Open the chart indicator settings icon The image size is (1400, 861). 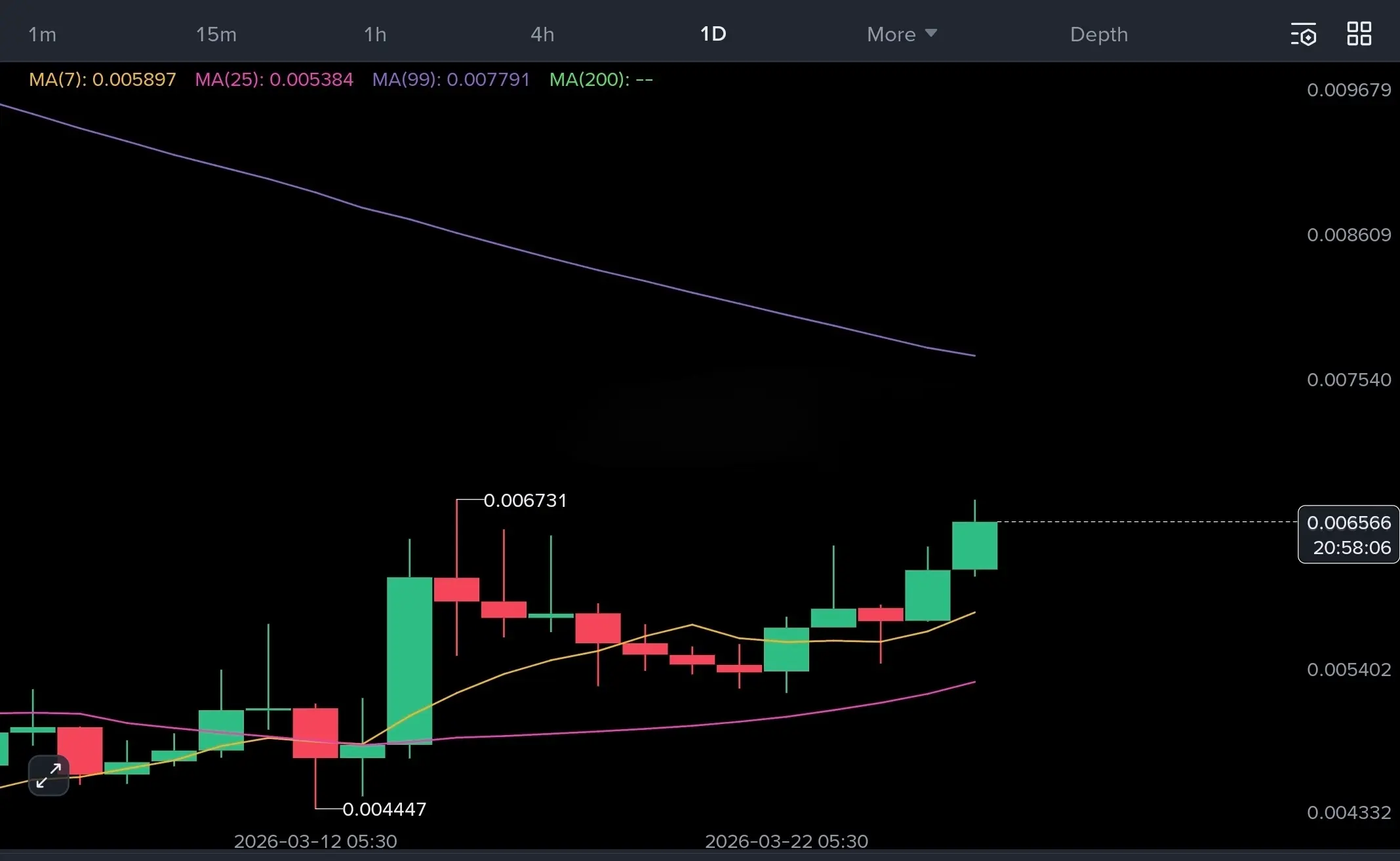coord(1303,34)
